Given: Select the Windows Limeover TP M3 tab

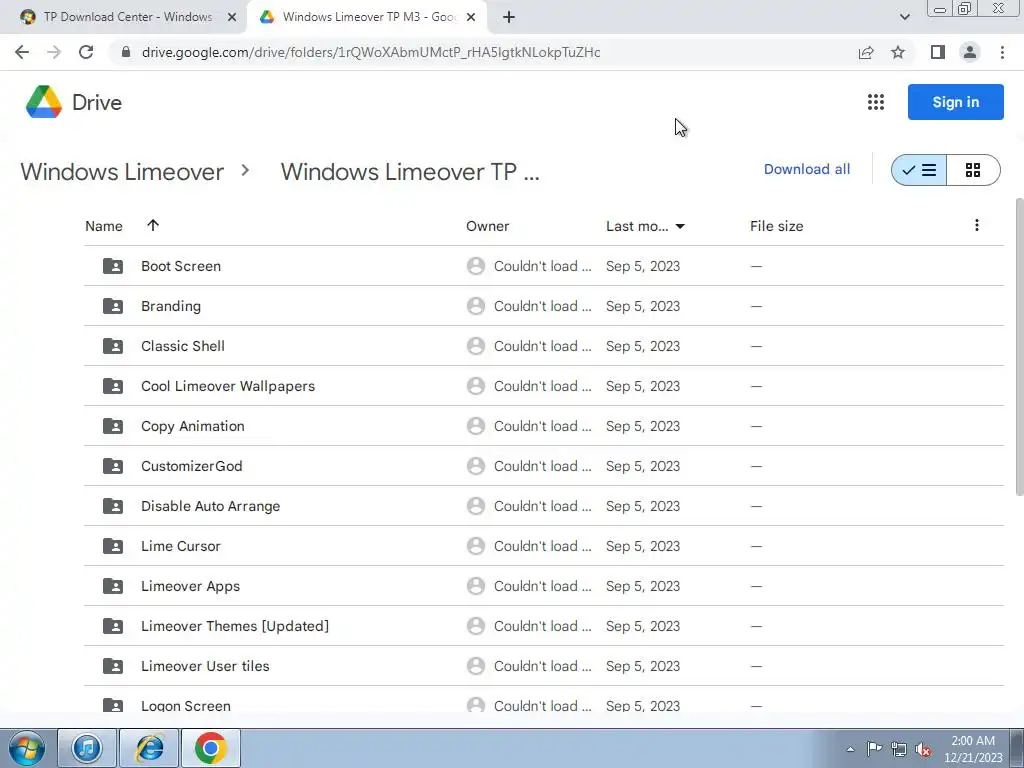Looking at the screenshot, I should (x=367, y=17).
